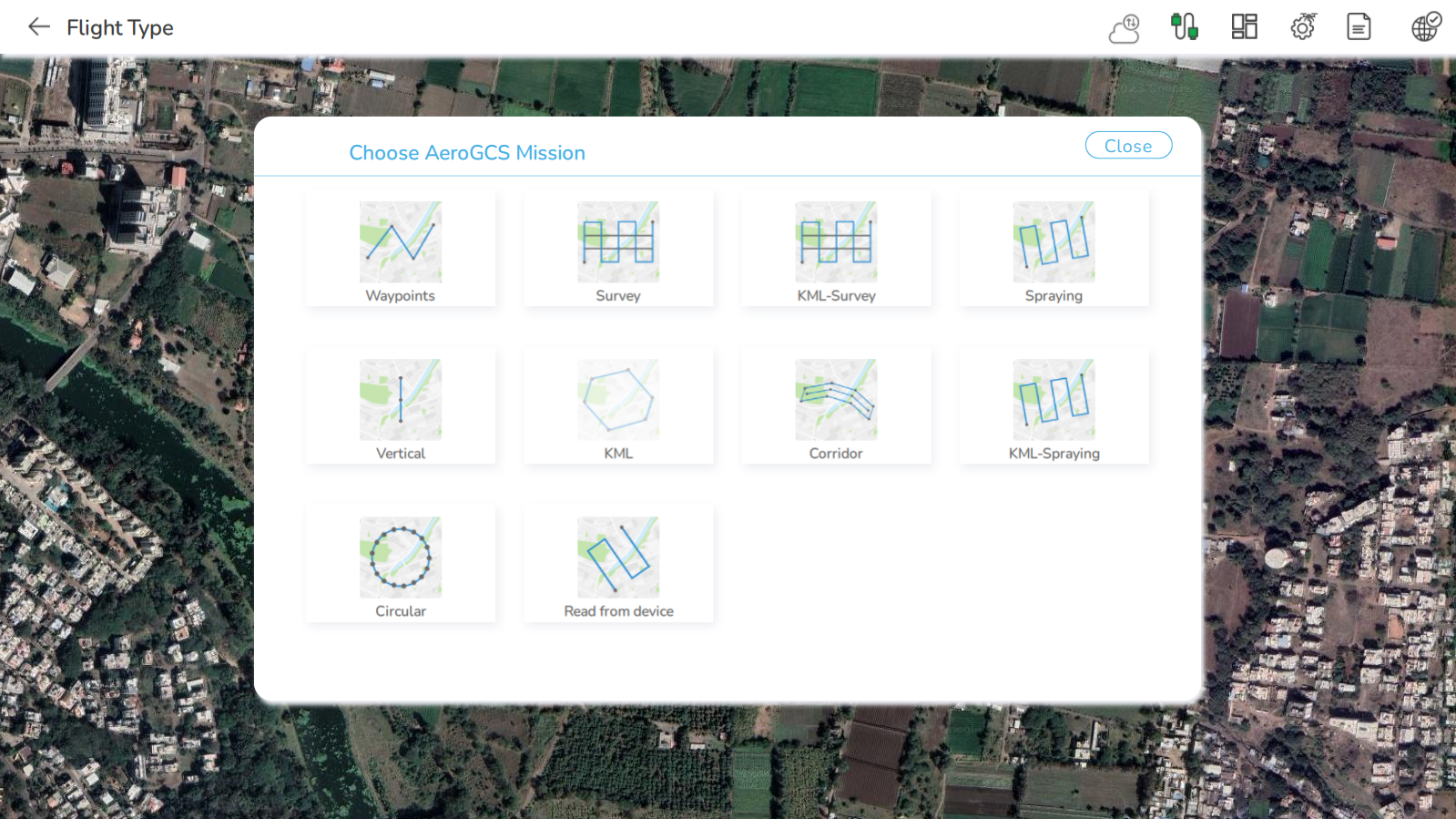Image resolution: width=1456 pixels, height=819 pixels.
Task: Click the Flight Type header title
Action: (120, 28)
